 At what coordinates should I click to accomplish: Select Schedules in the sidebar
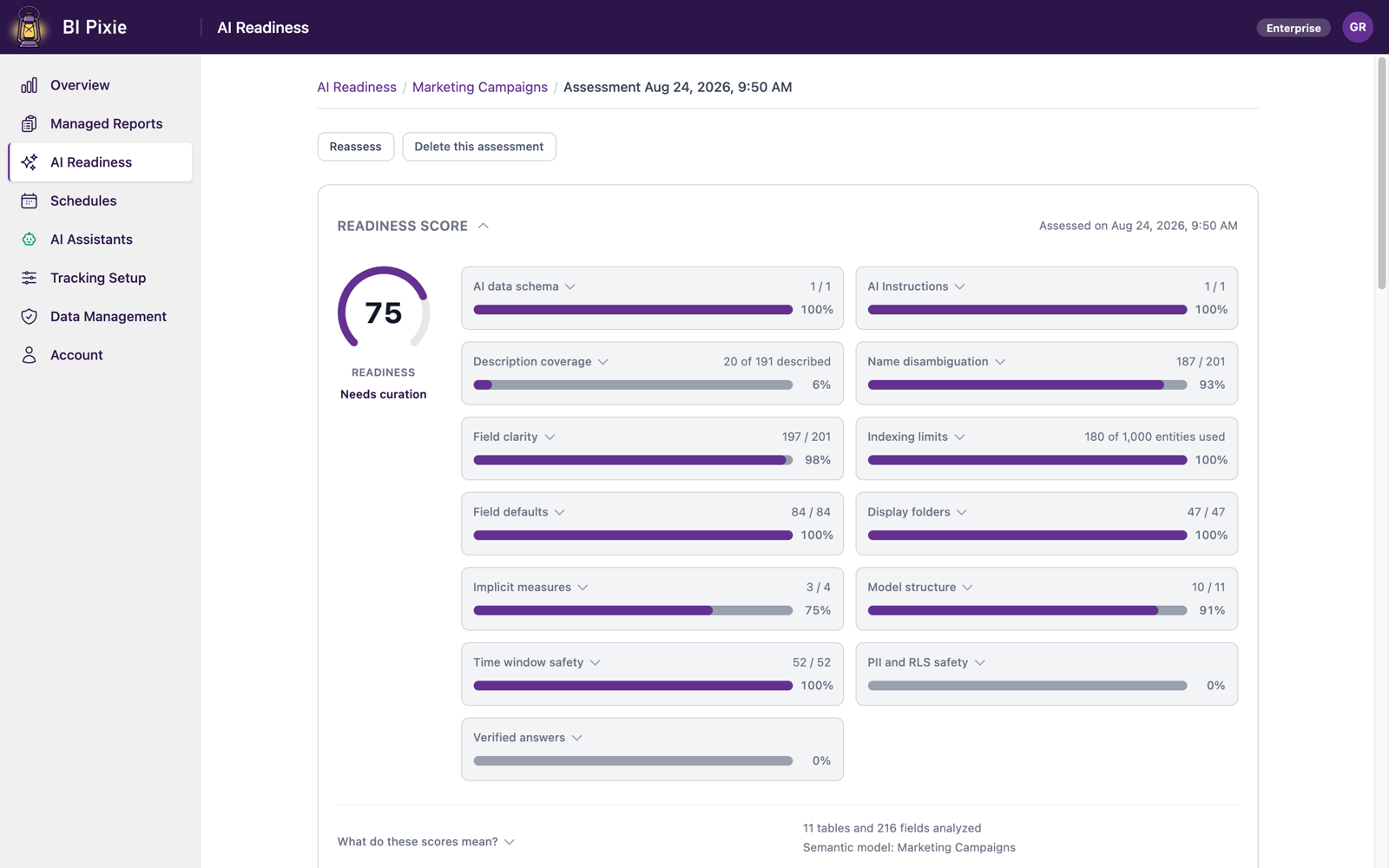(101, 201)
